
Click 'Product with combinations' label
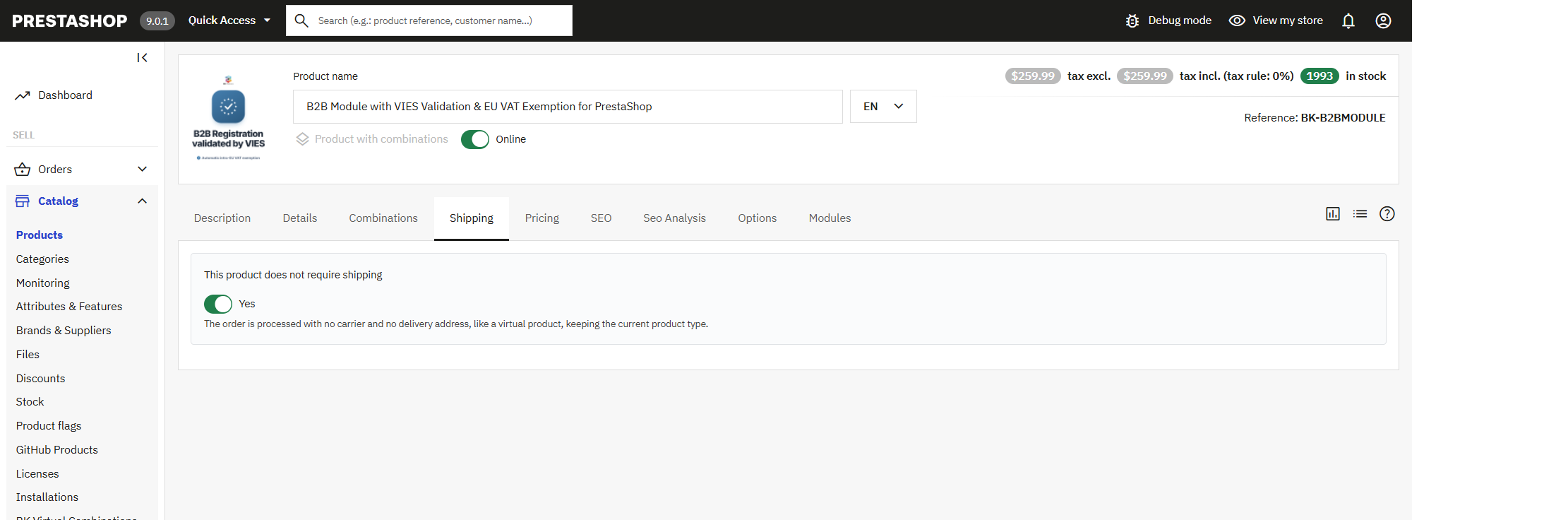tap(381, 139)
